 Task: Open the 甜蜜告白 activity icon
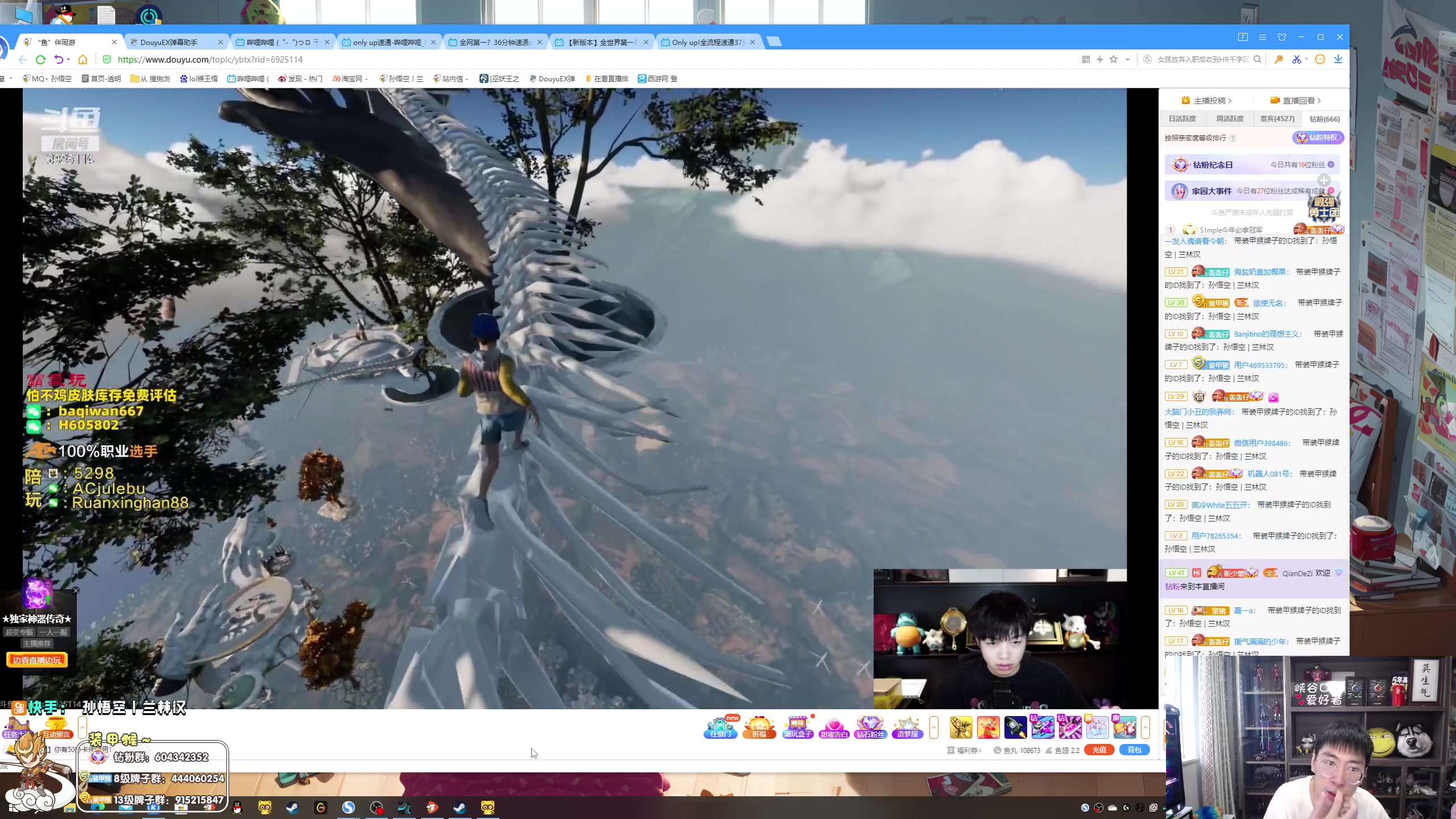click(x=834, y=727)
